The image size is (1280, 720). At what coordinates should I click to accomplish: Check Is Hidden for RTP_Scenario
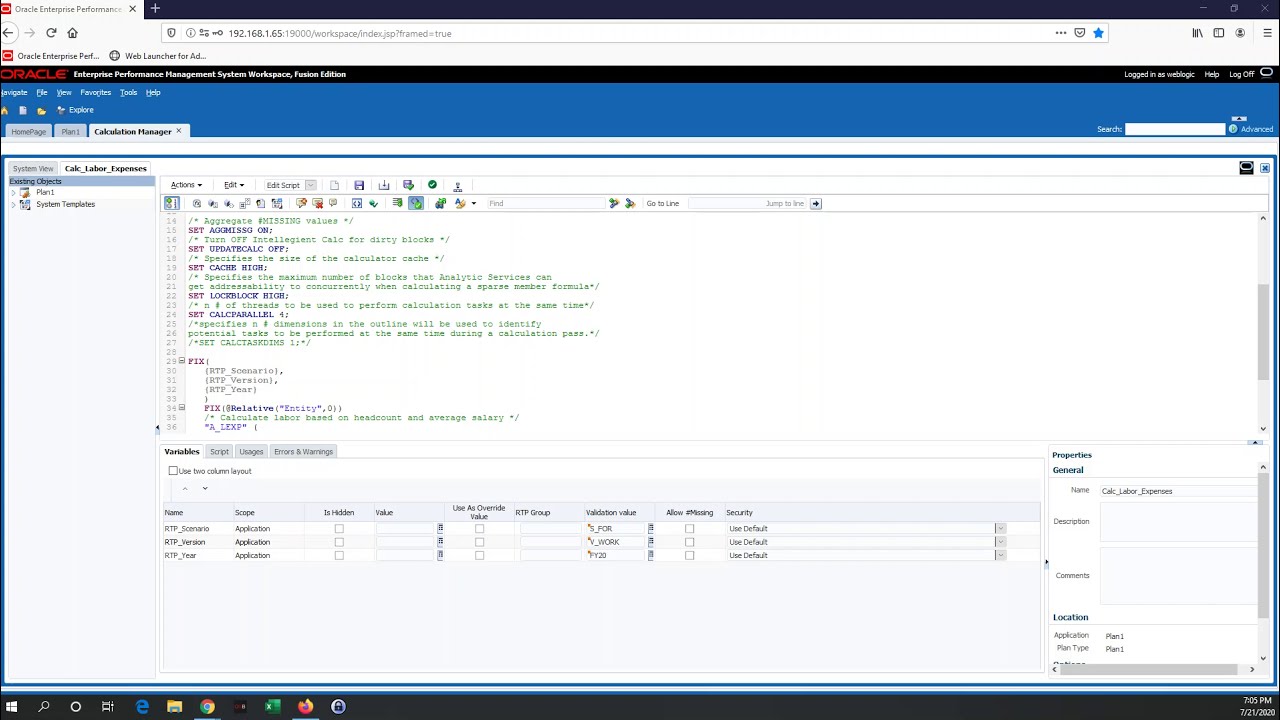(339, 528)
